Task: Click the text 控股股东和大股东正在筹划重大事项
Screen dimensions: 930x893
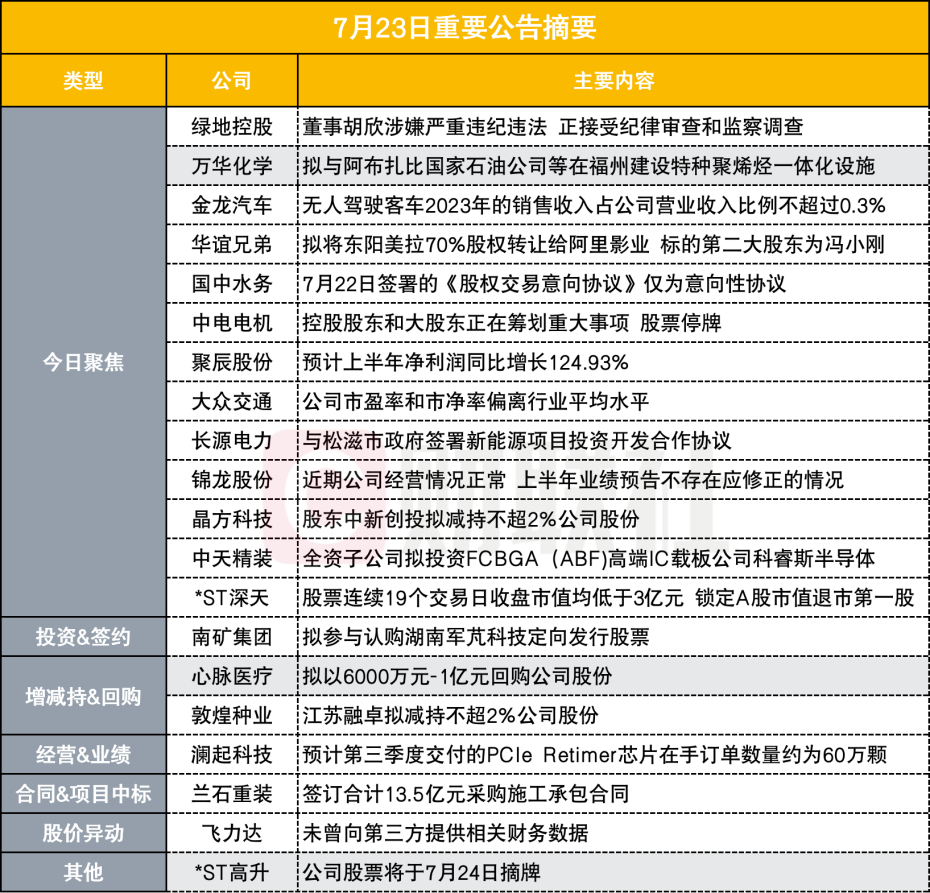Action: click(x=466, y=323)
